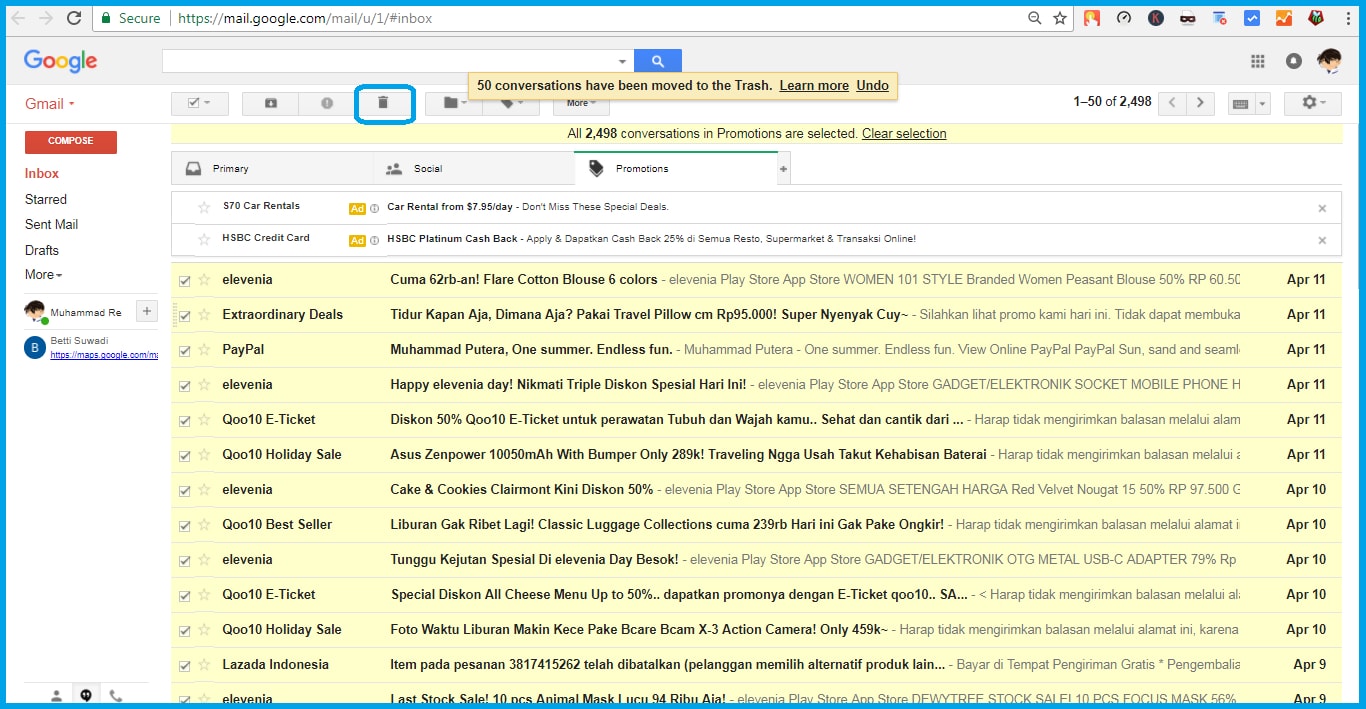
Task: Click the Compose button
Action: tap(71, 141)
